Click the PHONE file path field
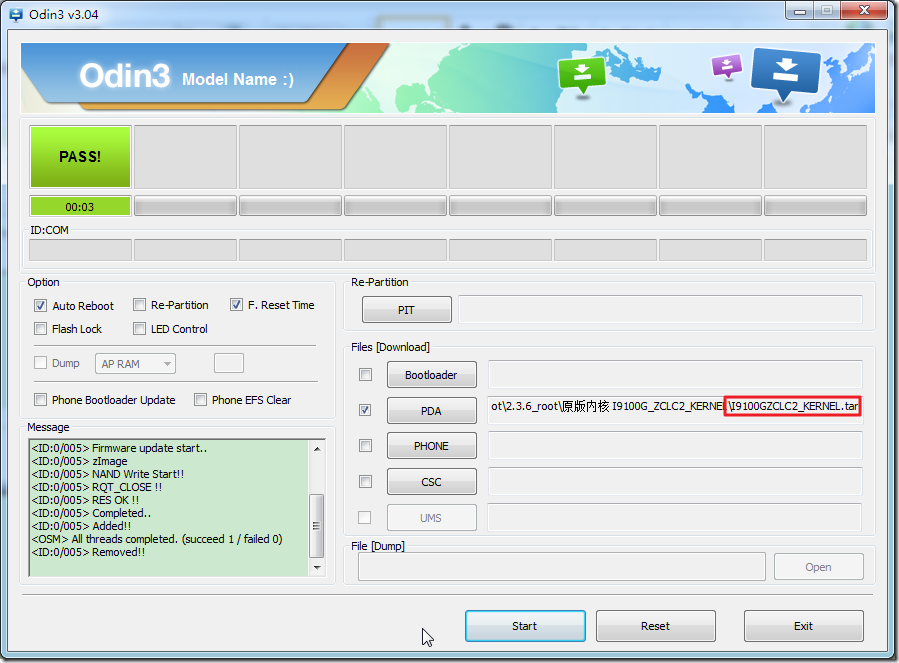Image resolution: width=899 pixels, height=663 pixels. coord(675,446)
